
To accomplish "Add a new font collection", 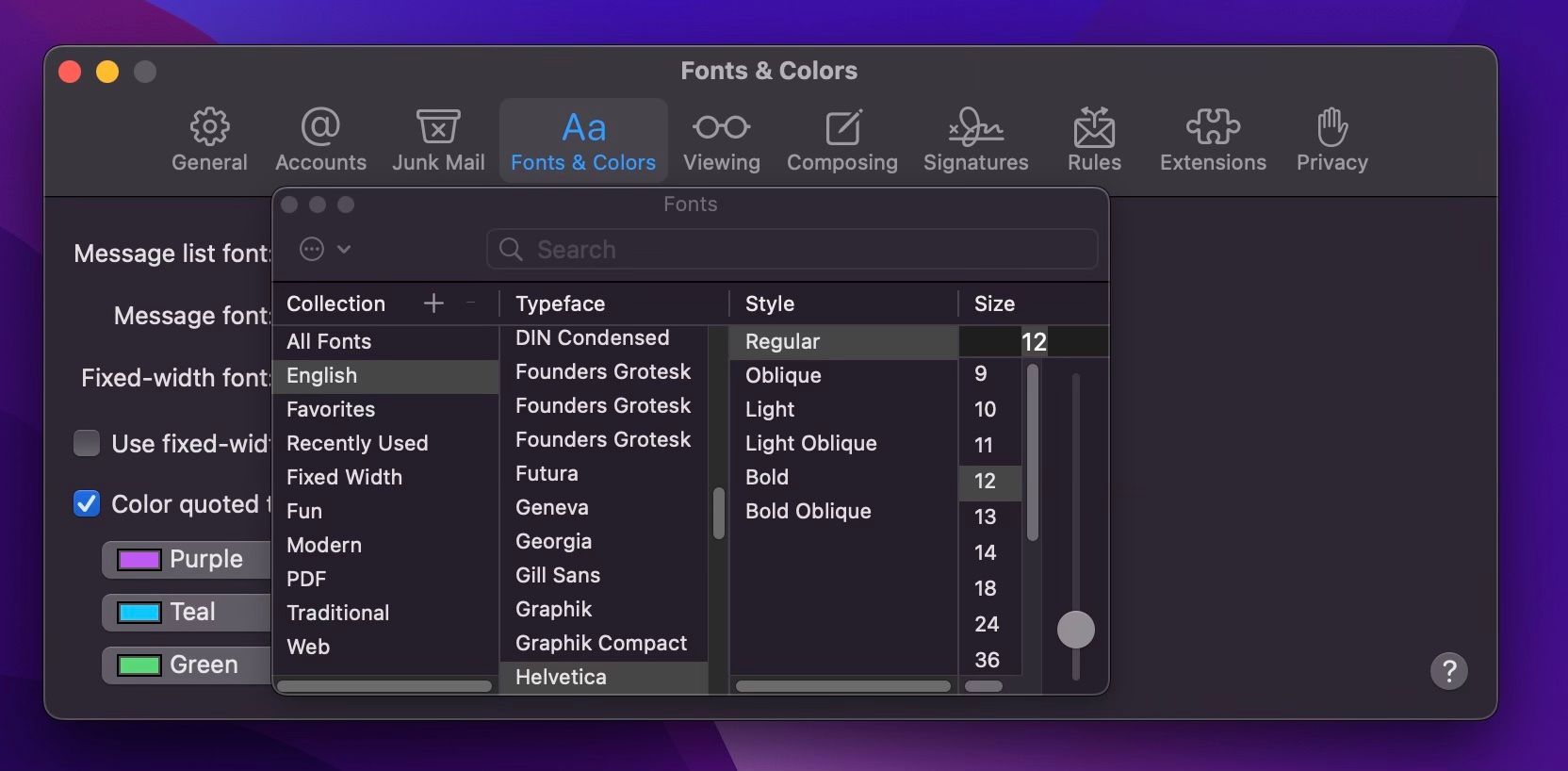I will [433, 303].
